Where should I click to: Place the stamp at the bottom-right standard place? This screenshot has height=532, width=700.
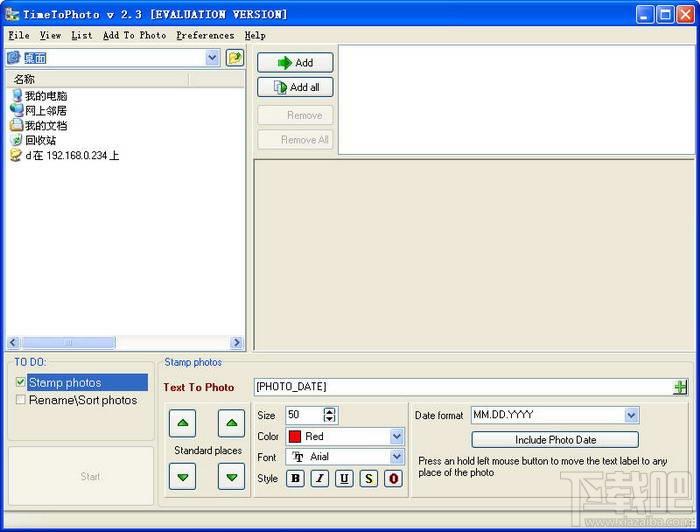click(231, 477)
